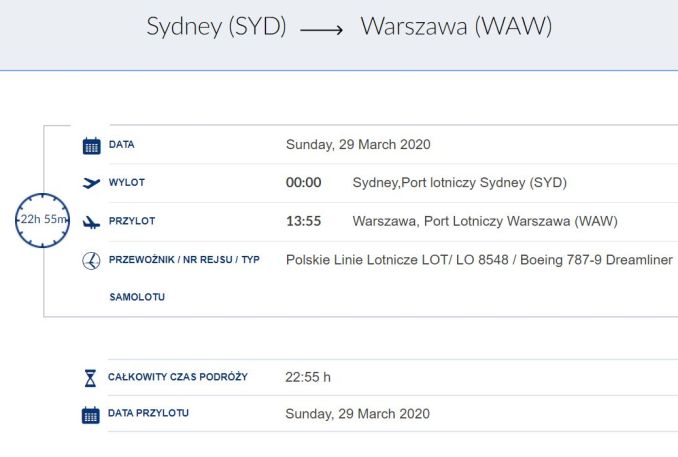Click the PRZEWOŹNIK / NR REJSU / TYP label
The height and width of the screenshot is (457, 678).
click(x=184, y=260)
